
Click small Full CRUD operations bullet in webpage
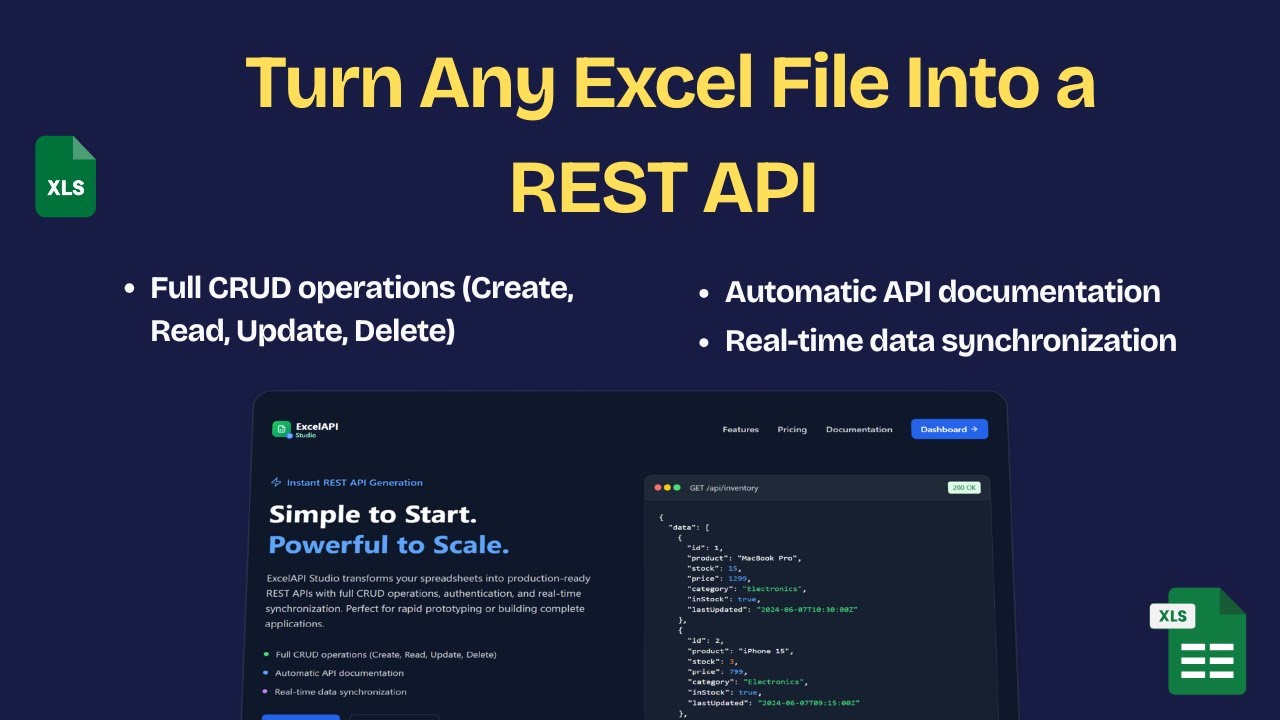click(386, 654)
